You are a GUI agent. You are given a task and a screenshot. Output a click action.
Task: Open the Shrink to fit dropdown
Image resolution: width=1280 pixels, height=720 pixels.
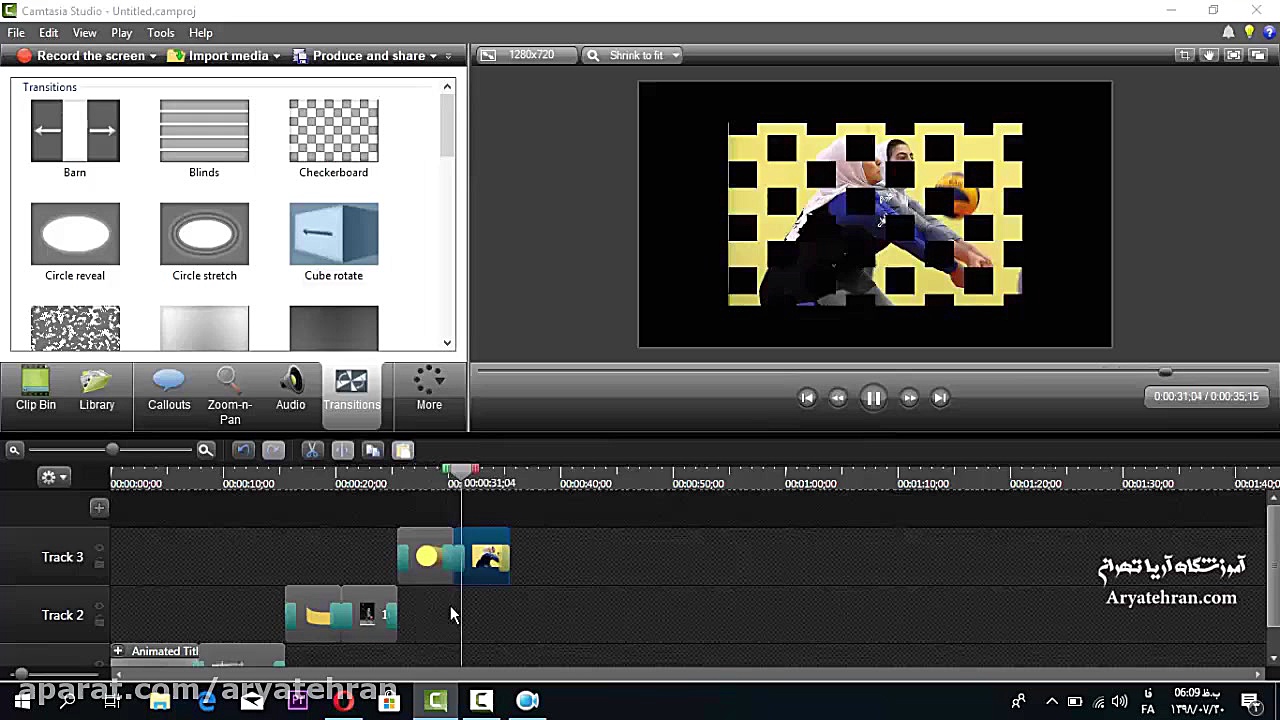point(635,56)
